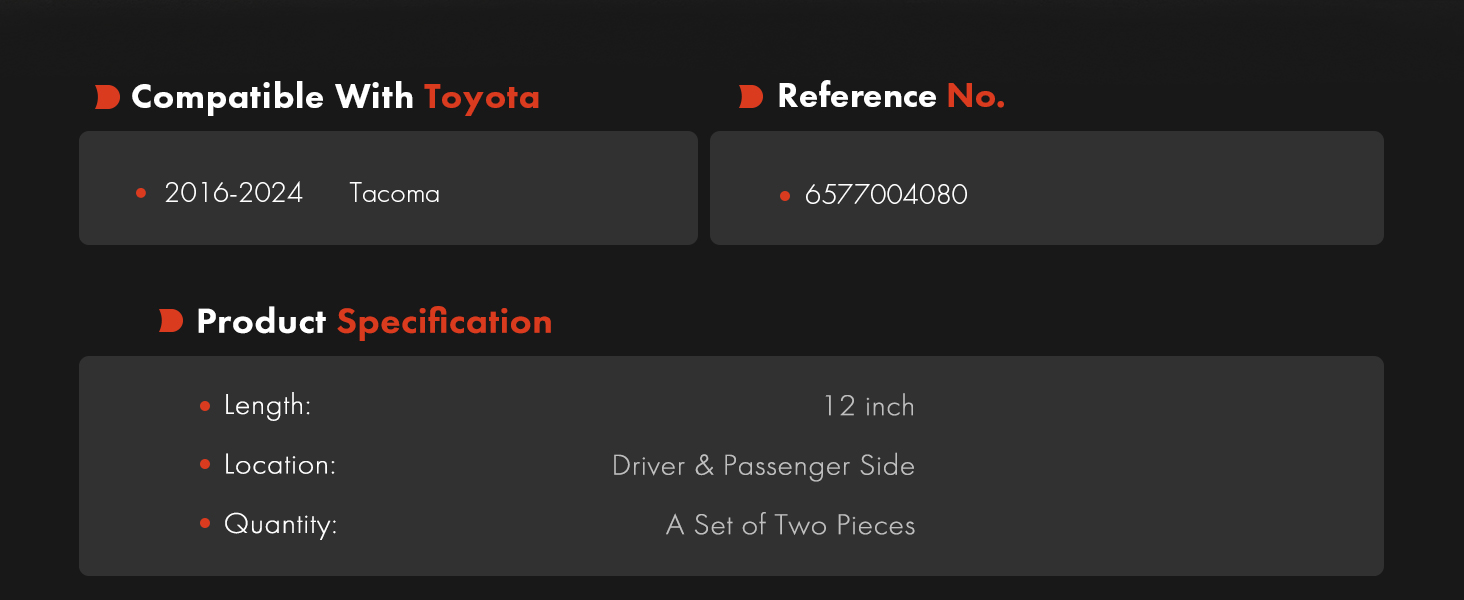Screen dimensions: 1464x600
Task: Click the Tacoma model name
Action: click(x=394, y=193)
